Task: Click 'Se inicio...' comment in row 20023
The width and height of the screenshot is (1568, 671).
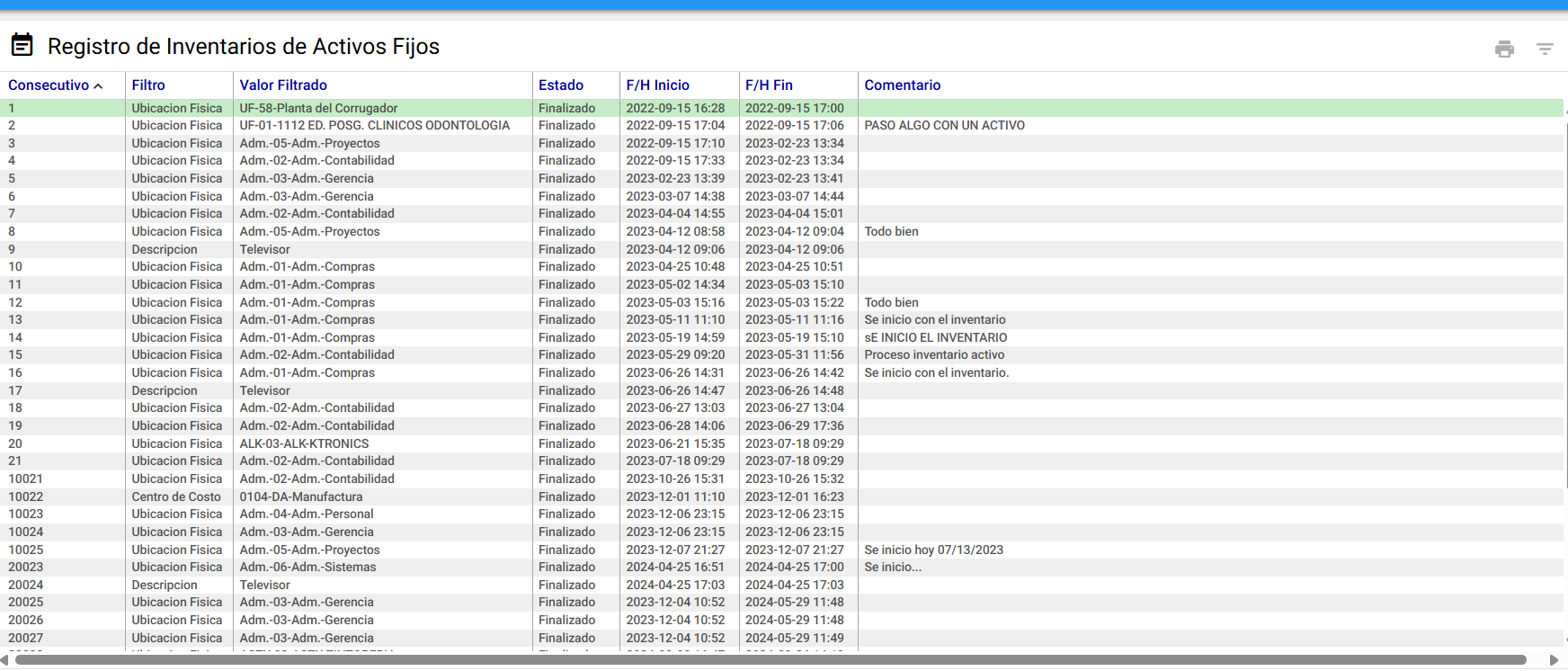Action: 893,568
